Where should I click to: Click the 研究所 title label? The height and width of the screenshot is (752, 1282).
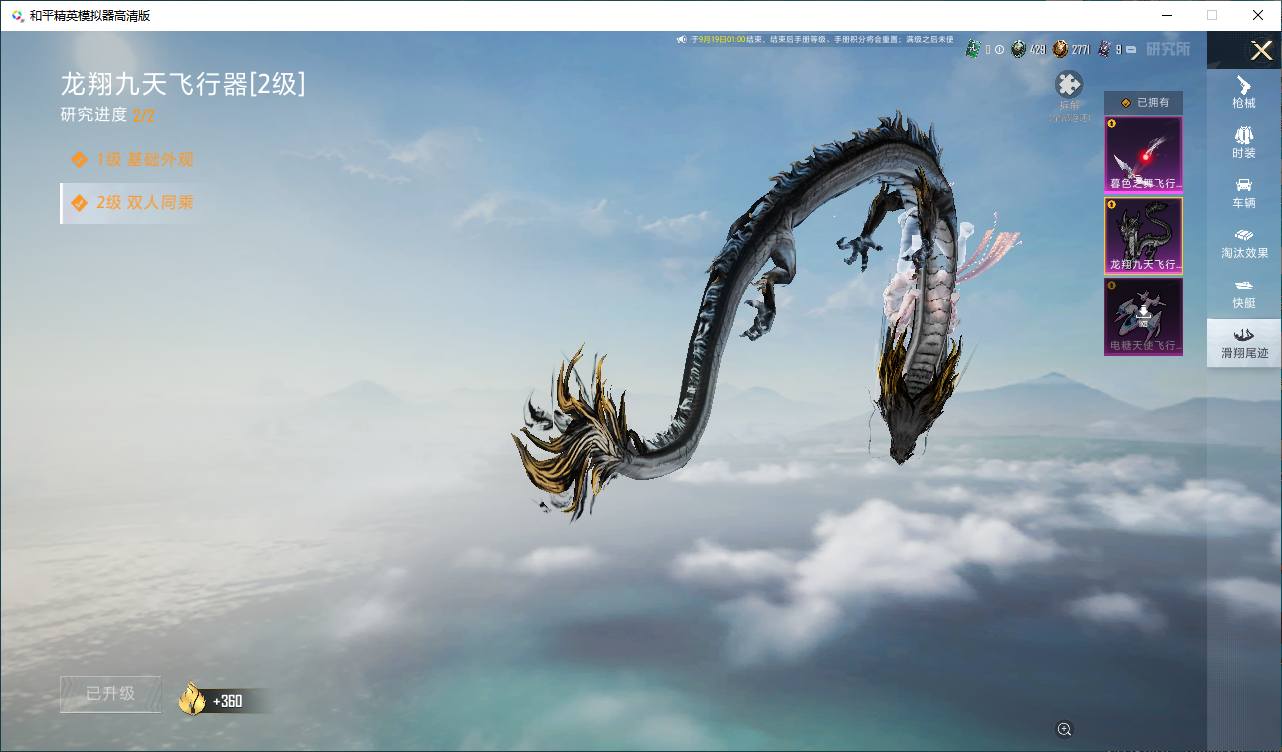[1168, 49]
